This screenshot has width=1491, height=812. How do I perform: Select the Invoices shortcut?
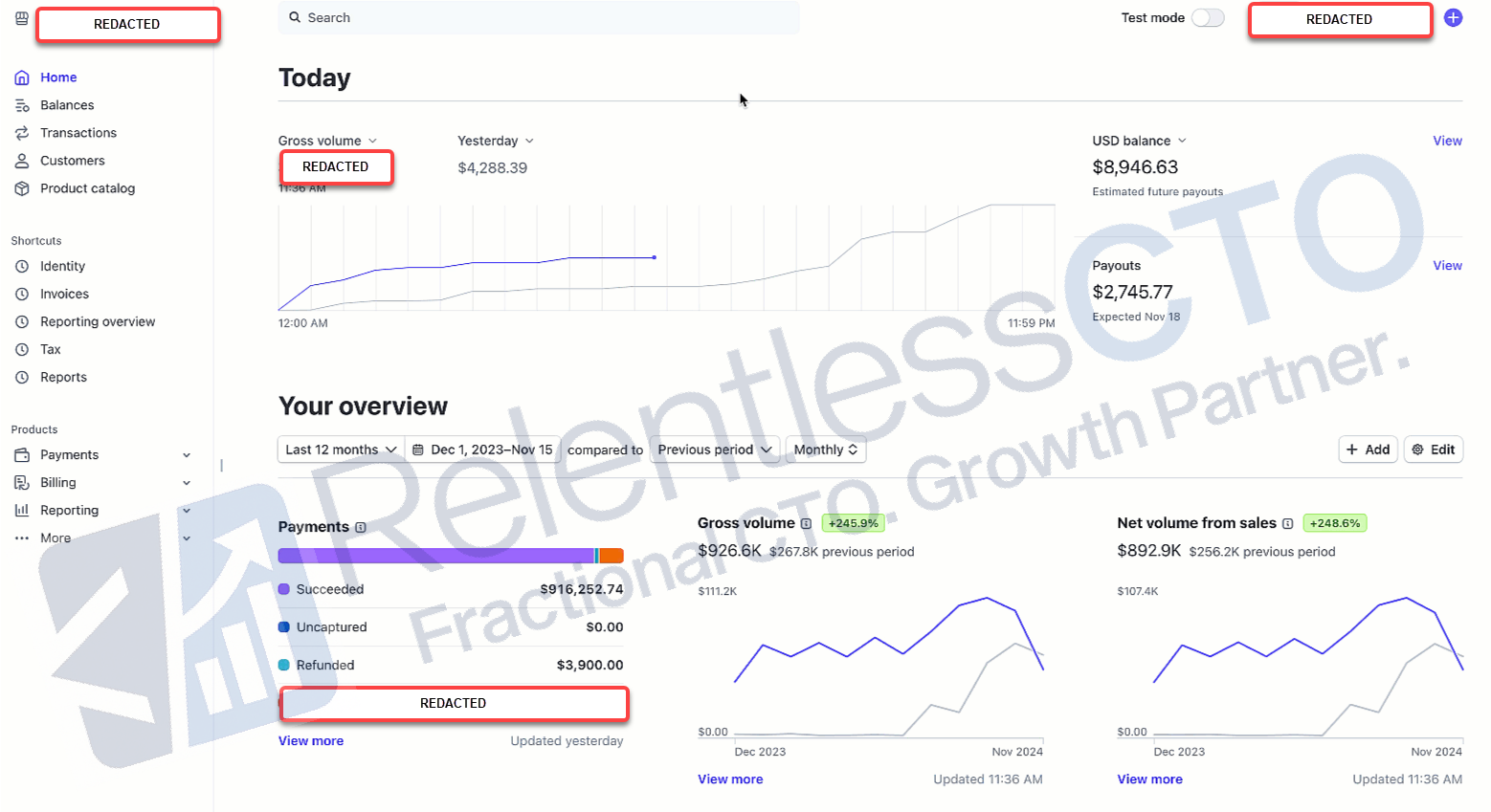click(63, 294)
